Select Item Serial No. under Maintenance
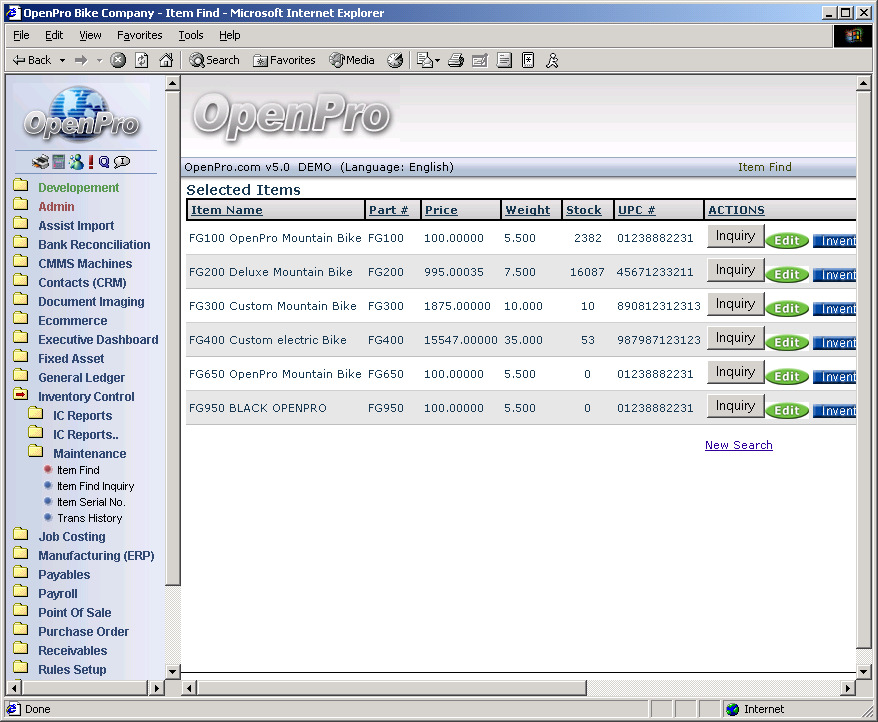The image size is (878, 722). tap(90, 502)
